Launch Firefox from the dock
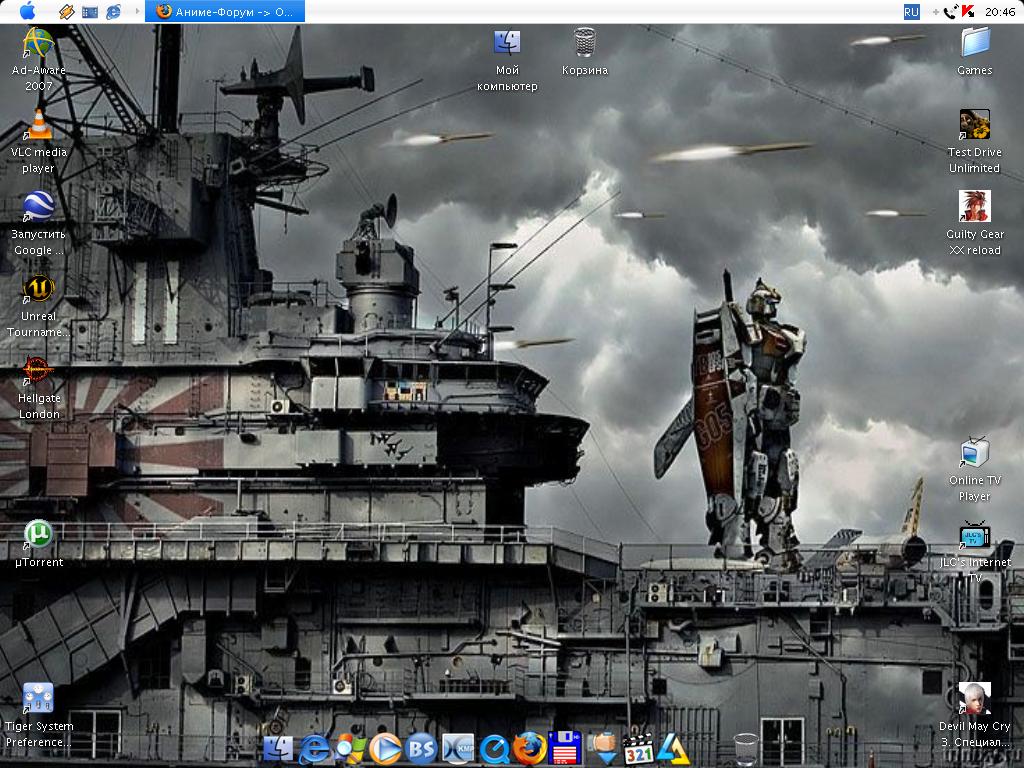Viewport: 1024px width, 768px height. [530, 748]
